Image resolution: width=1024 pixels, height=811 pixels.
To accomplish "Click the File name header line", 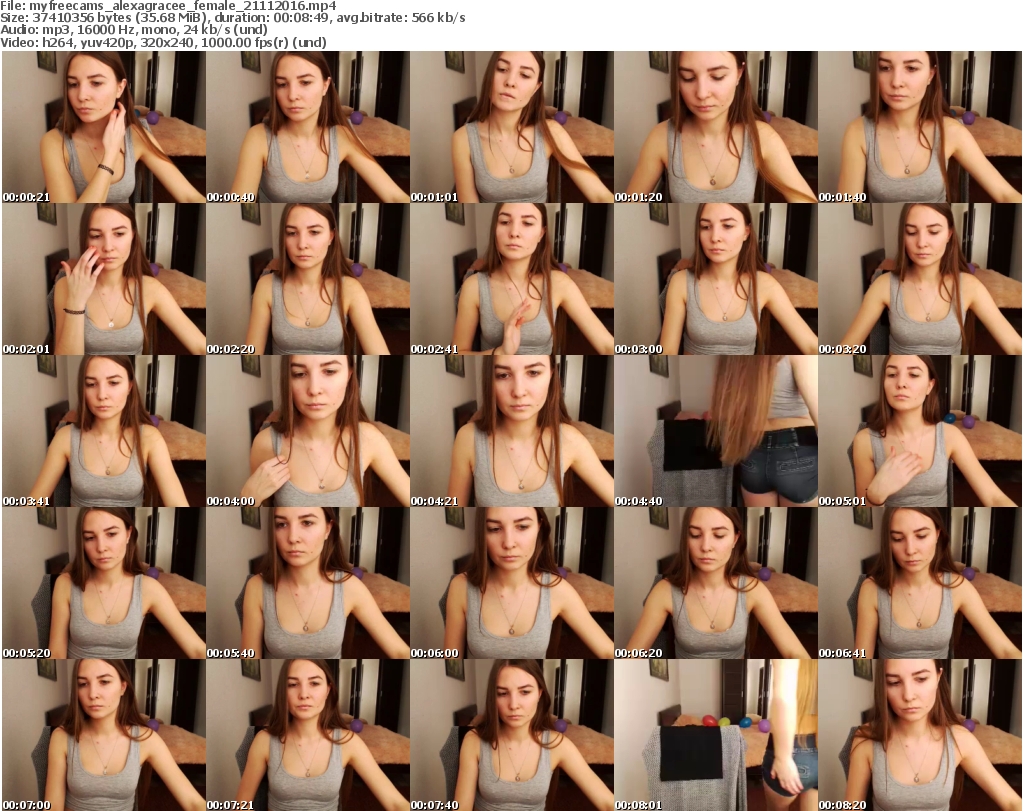I will click(x=168, y=6).
